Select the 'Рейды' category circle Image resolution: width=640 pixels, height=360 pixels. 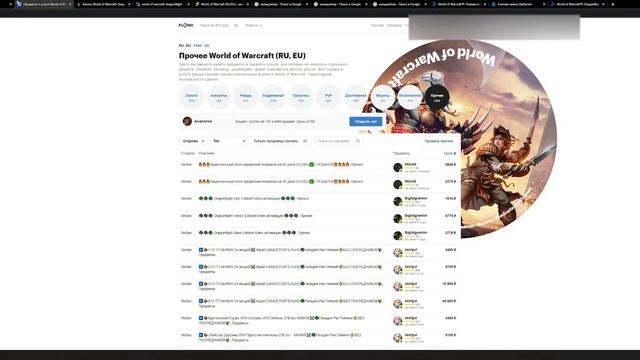(246, 97)
